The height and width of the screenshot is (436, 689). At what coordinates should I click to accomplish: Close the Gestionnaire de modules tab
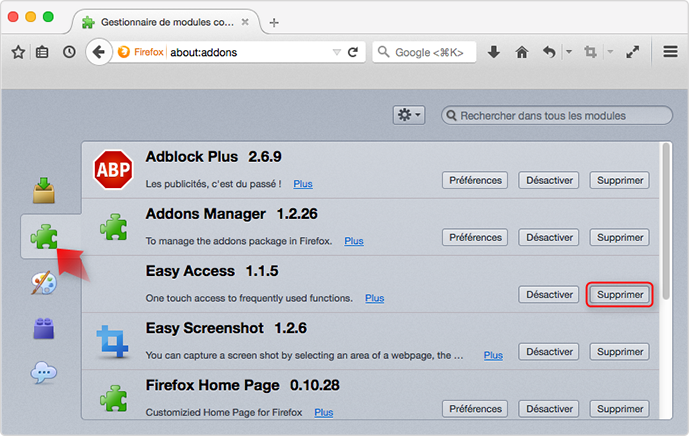(x=245, y=22)
